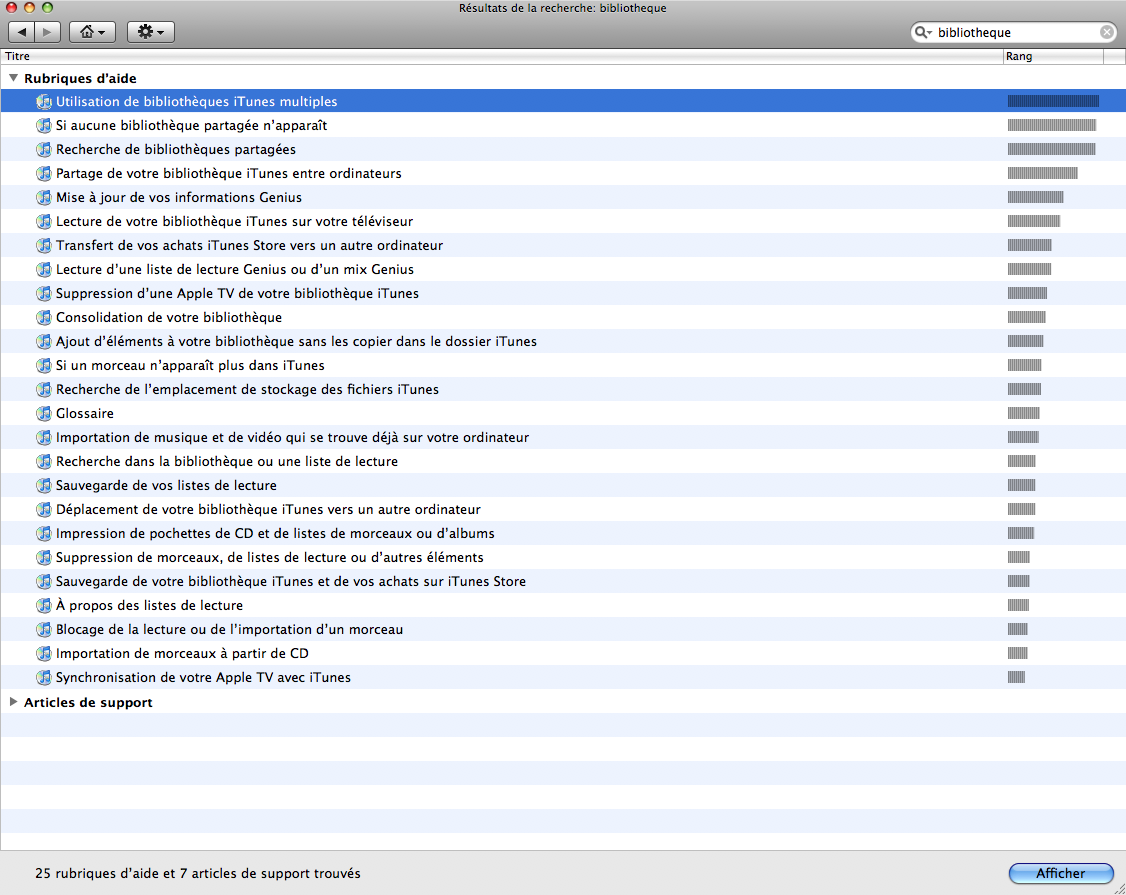1126x895 pixels.
Task: Click icon beside Sauvegarde de vos listes de lecture
Action: [x=44, y=485]
